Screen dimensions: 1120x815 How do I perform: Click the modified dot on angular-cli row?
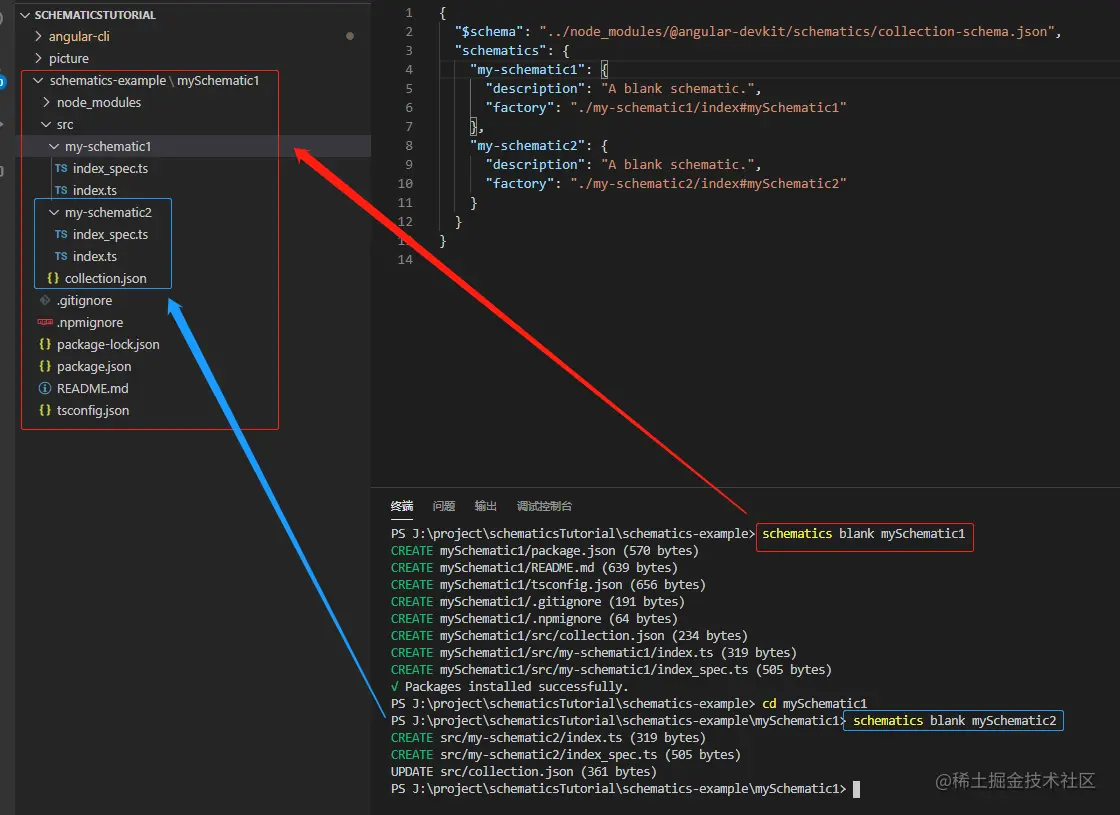350,36
